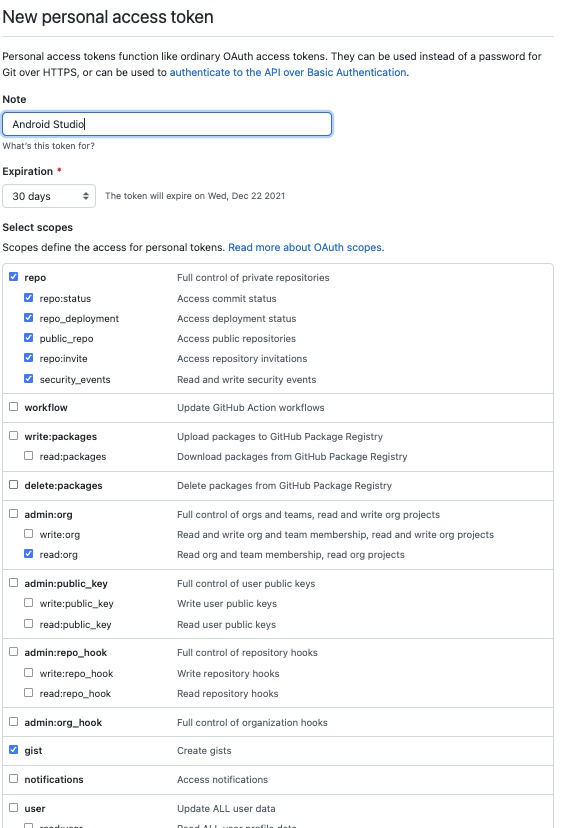Enable the notifications scope checkbox
This screenshot has width=587, height=828.
(14, 779)
